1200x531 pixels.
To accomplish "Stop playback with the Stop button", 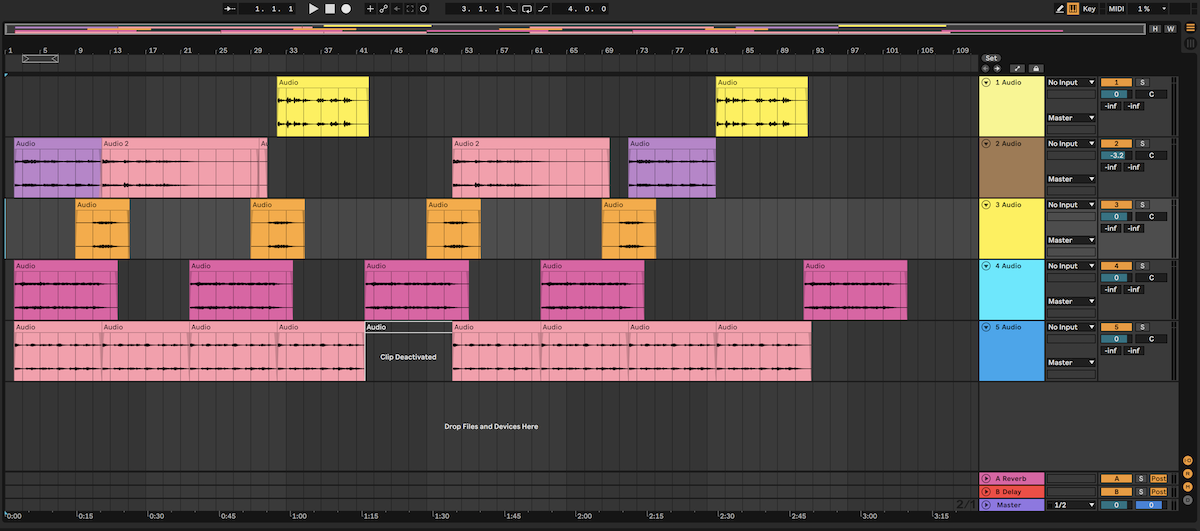I will coord(329,8).
